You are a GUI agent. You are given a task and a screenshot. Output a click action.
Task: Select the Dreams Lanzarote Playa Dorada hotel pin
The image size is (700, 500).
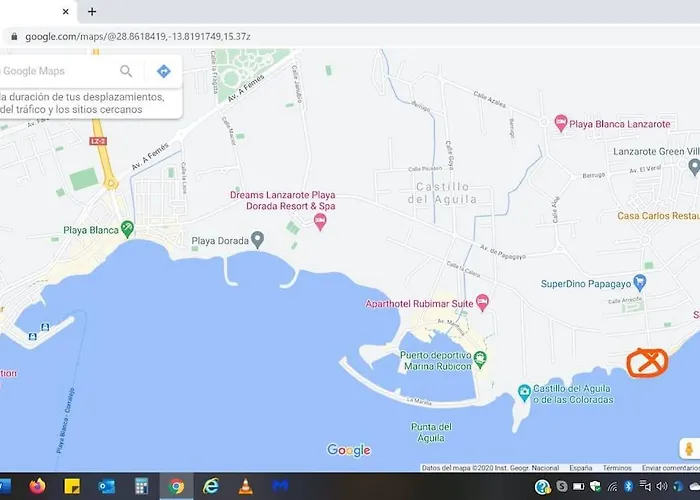click(x=321, y=222)
